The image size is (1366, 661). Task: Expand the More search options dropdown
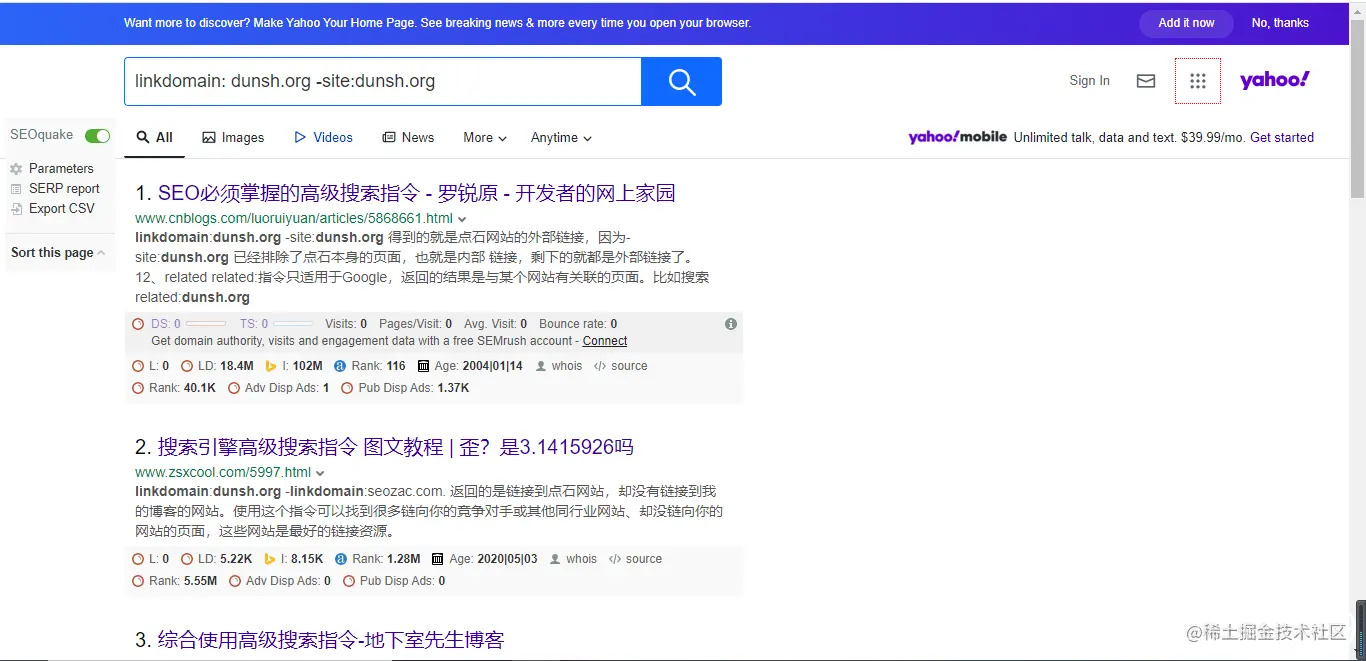click(485, 138)
